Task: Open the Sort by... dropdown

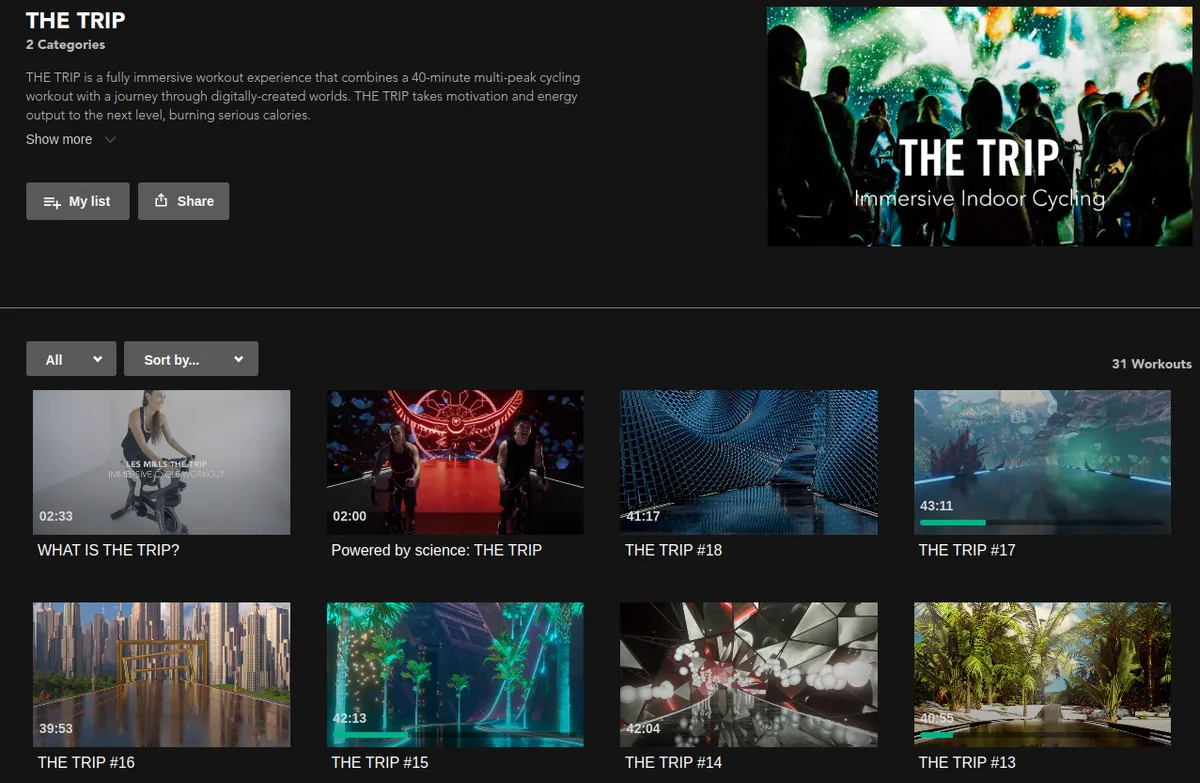Action: 191,360
